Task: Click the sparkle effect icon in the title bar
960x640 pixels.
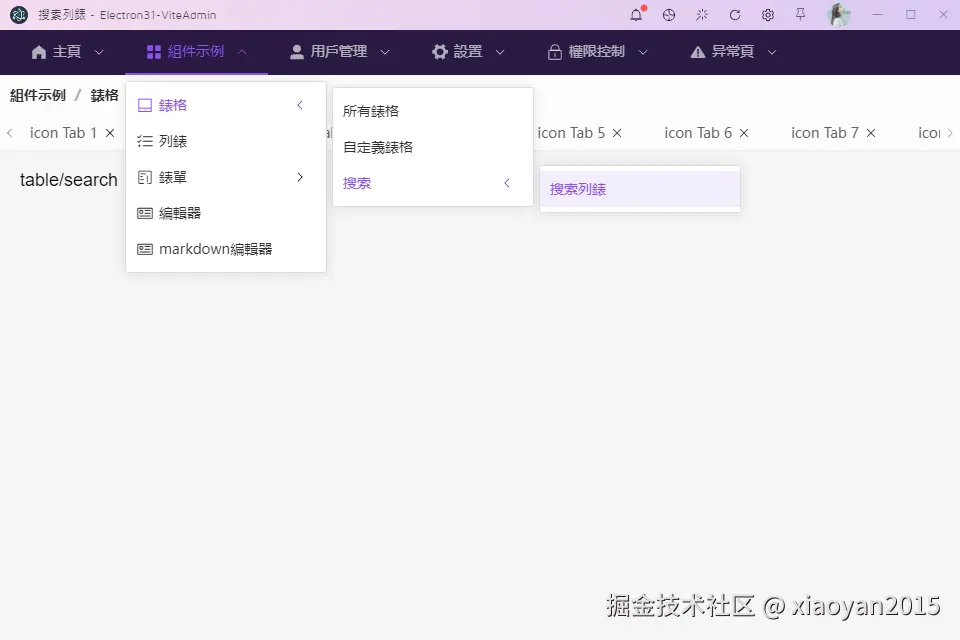Action: (703, 15)
